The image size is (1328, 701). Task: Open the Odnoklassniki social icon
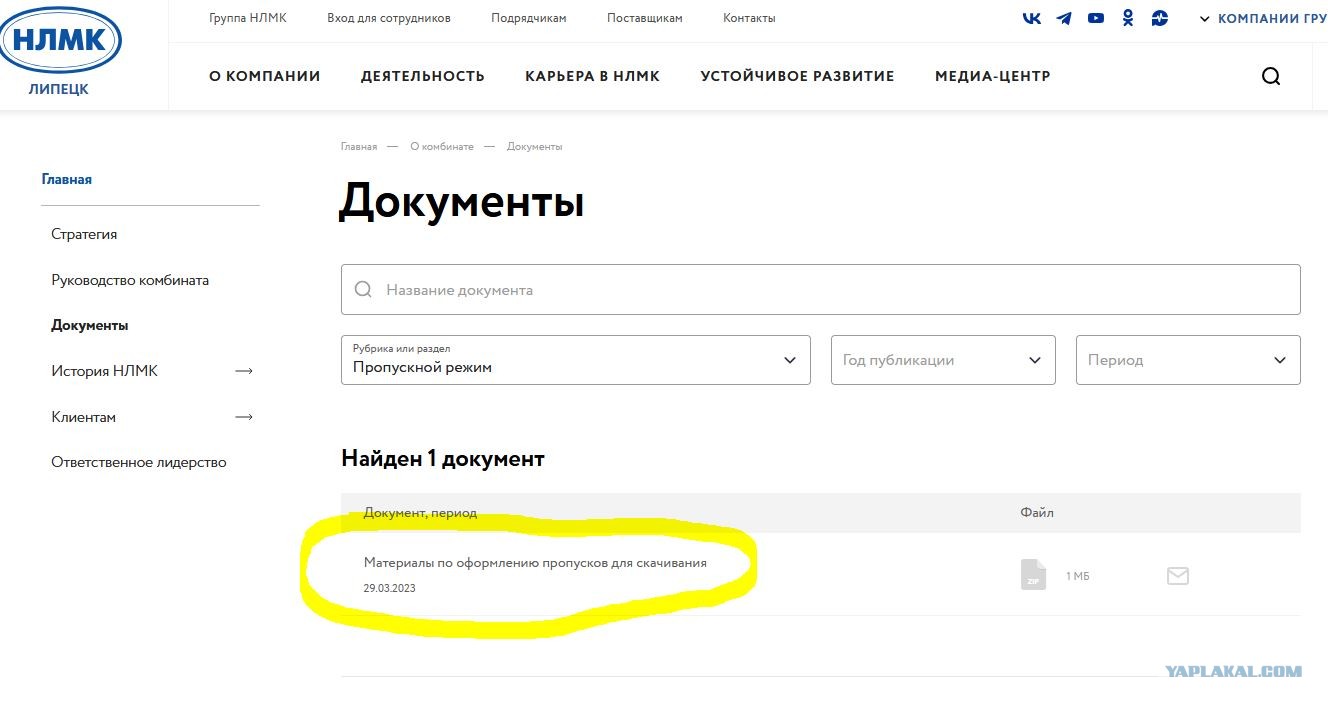tap(1128, 18)
